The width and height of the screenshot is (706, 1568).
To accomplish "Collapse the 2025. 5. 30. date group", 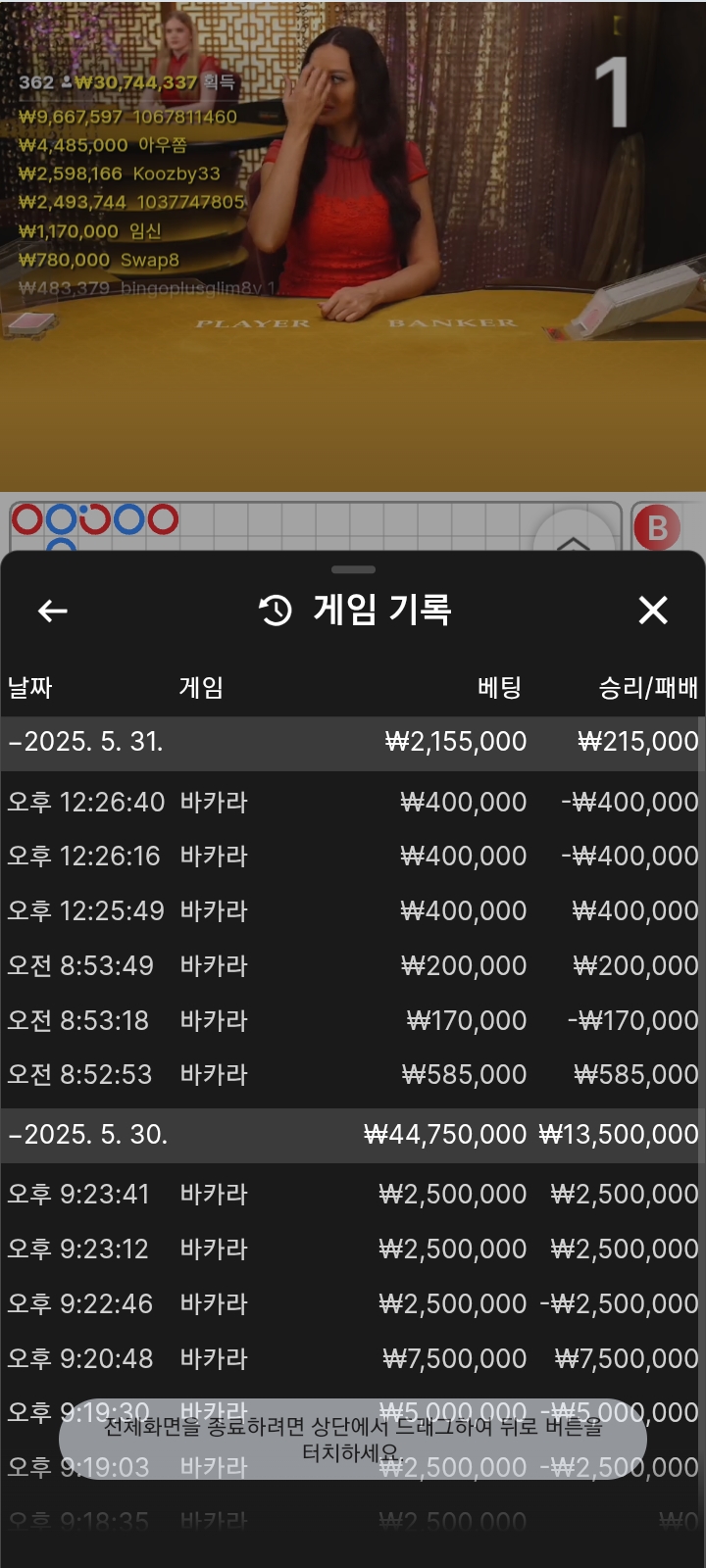I will [353, 1135].
